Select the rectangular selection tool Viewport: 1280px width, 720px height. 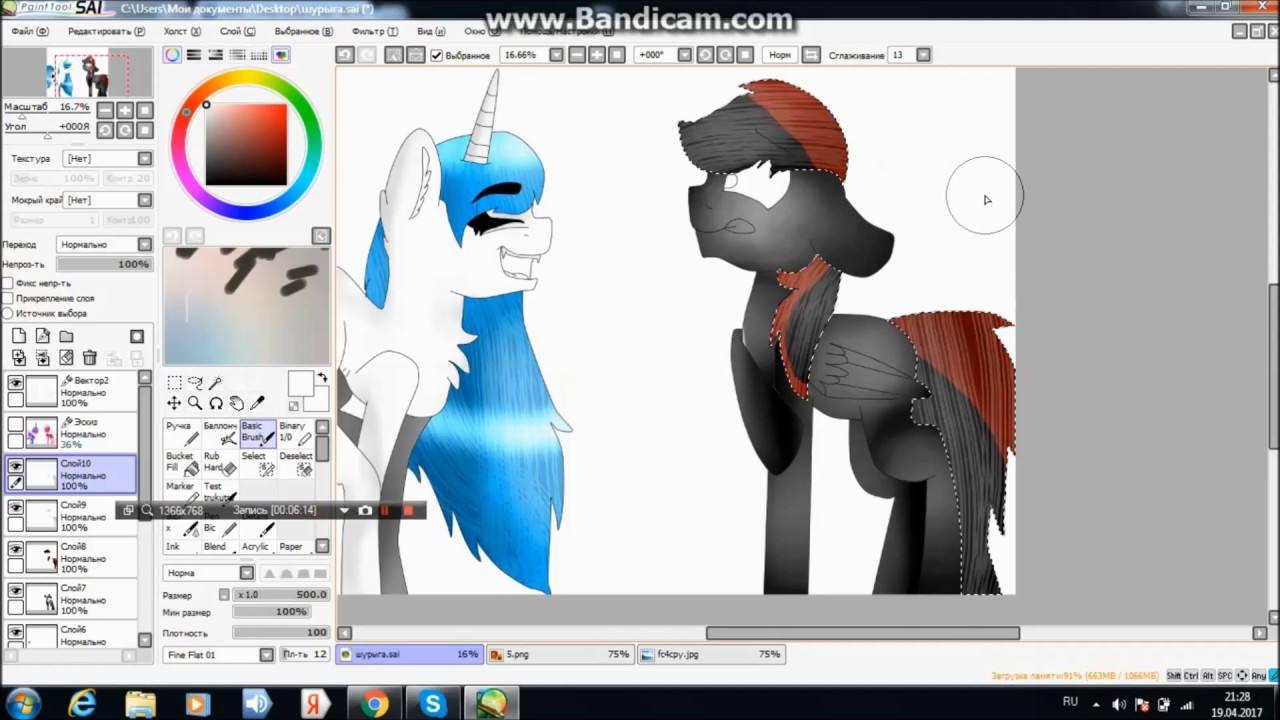click(174, 383)
